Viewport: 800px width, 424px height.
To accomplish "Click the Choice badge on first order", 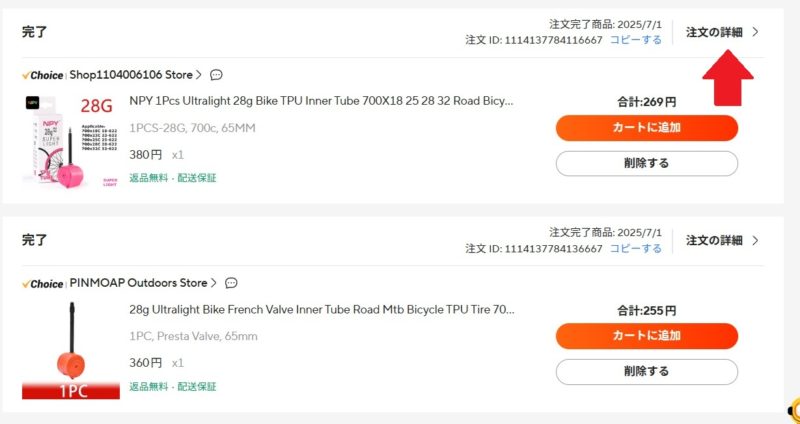I will 42,75.
